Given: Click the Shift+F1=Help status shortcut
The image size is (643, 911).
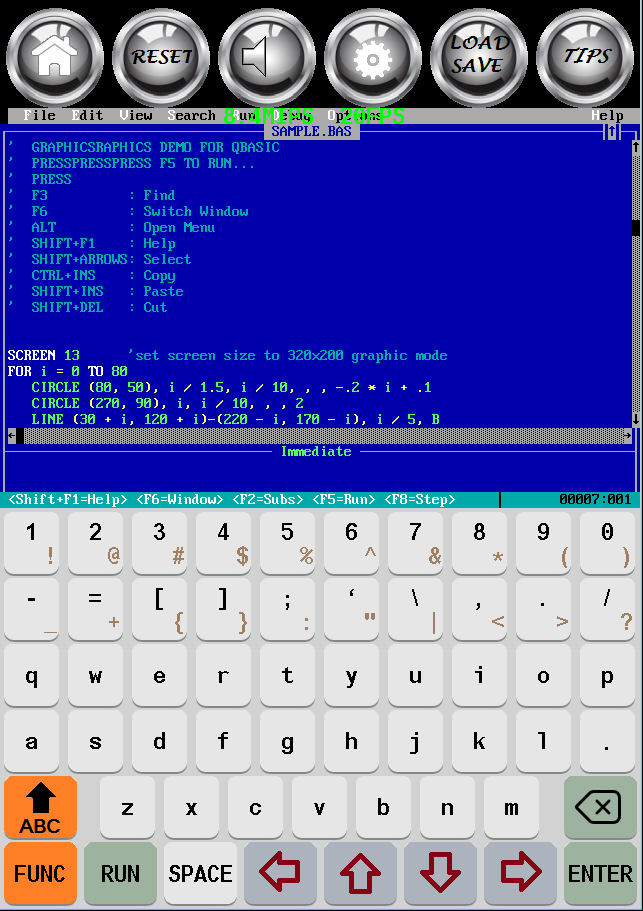Looking at the screenshot, I should pos(68,499).
